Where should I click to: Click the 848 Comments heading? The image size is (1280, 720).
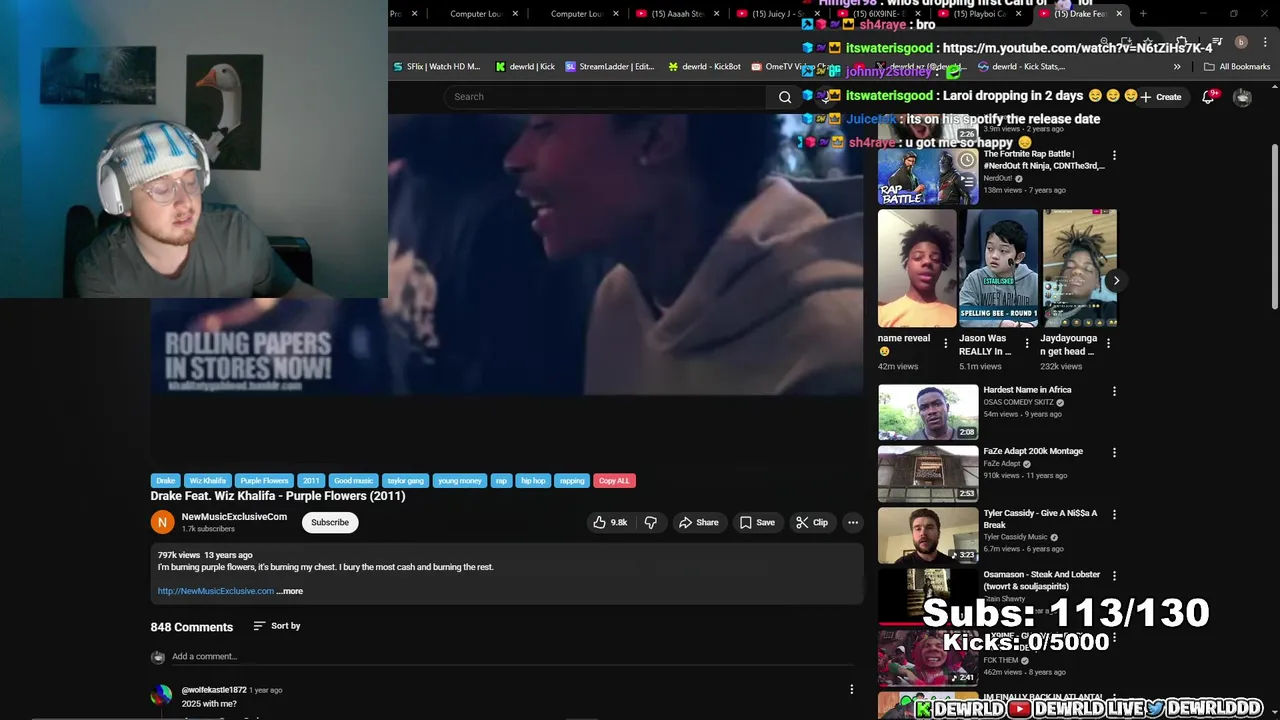coord(192,627)
